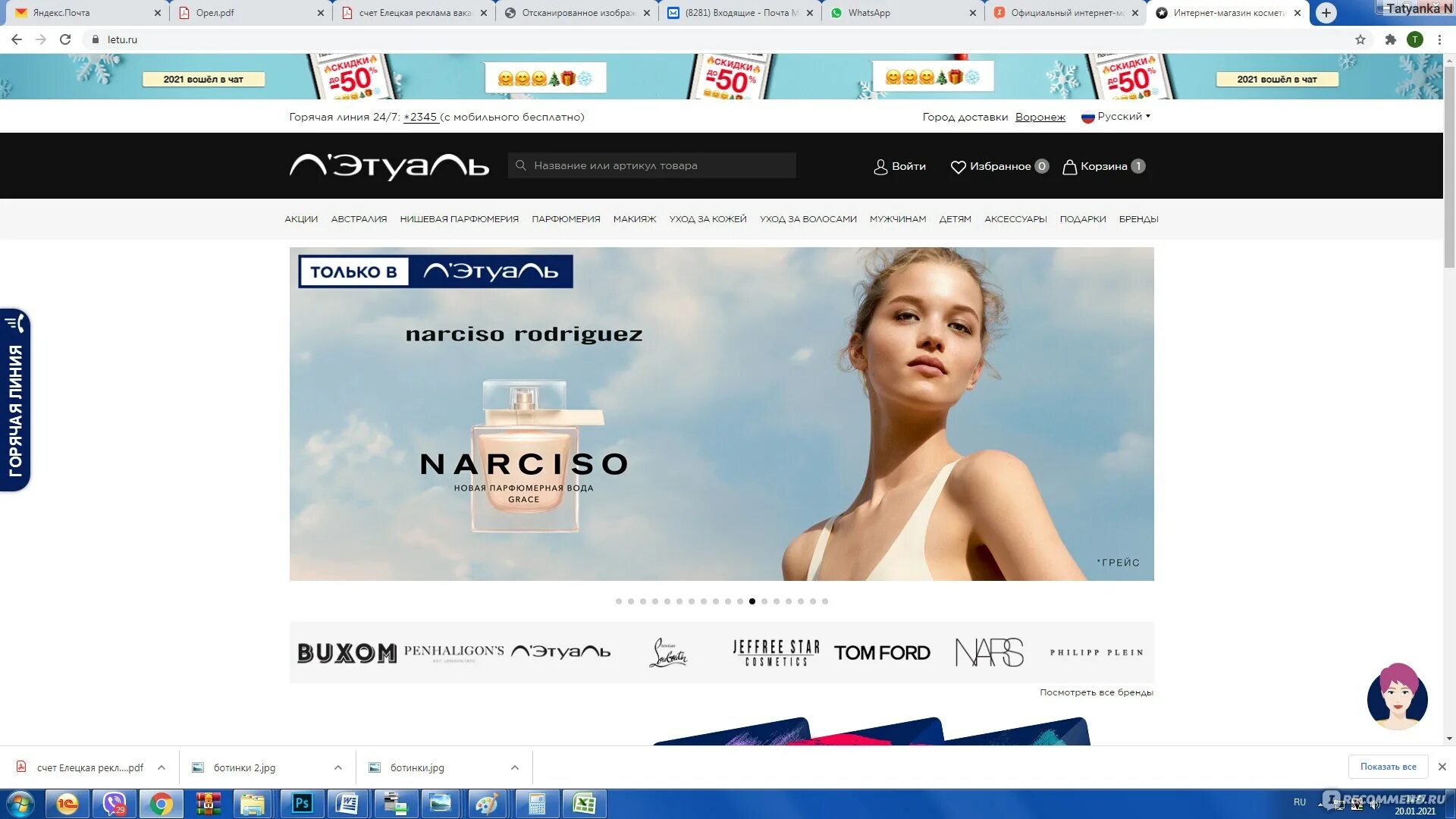
Task: Close the downloads bar
Action: click(1442, 767)
